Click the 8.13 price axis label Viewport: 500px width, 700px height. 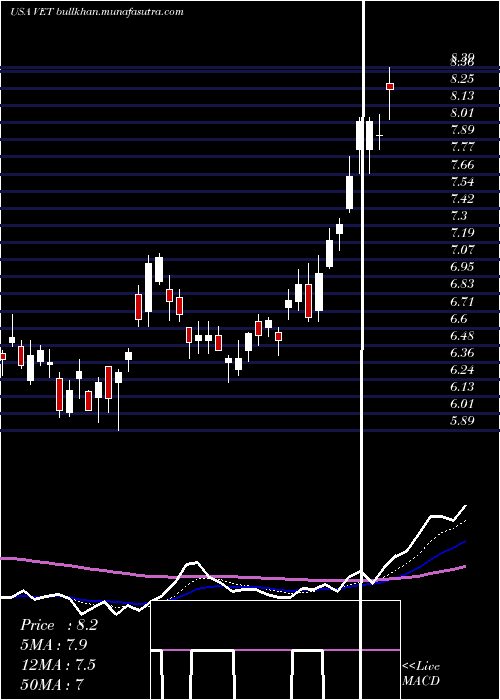[462, 96]
